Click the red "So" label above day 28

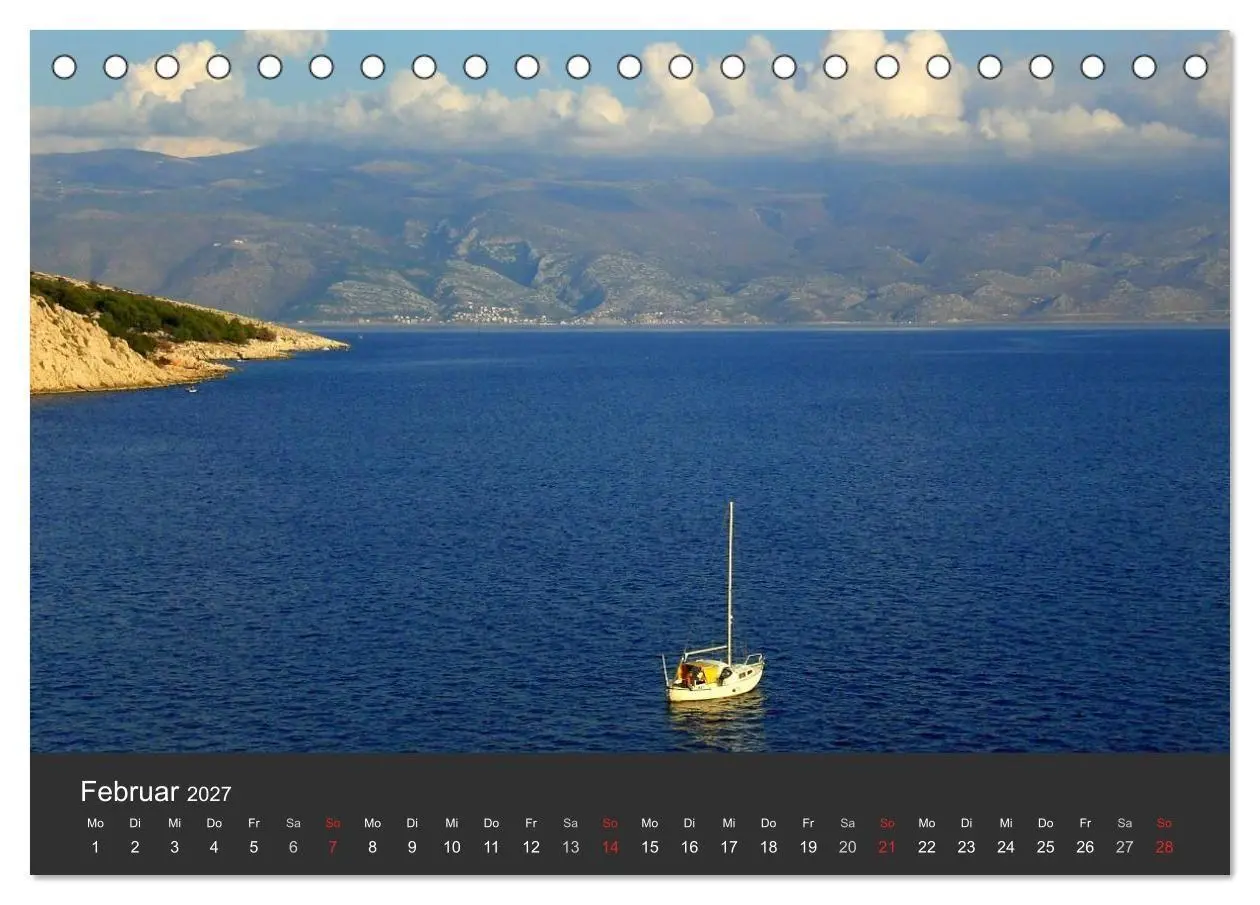(1164, 823)
